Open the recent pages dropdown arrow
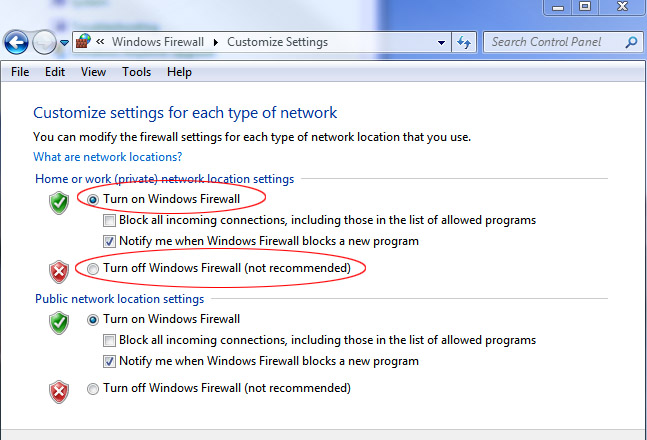Screen dimensions: 647x440 (65, 43)
